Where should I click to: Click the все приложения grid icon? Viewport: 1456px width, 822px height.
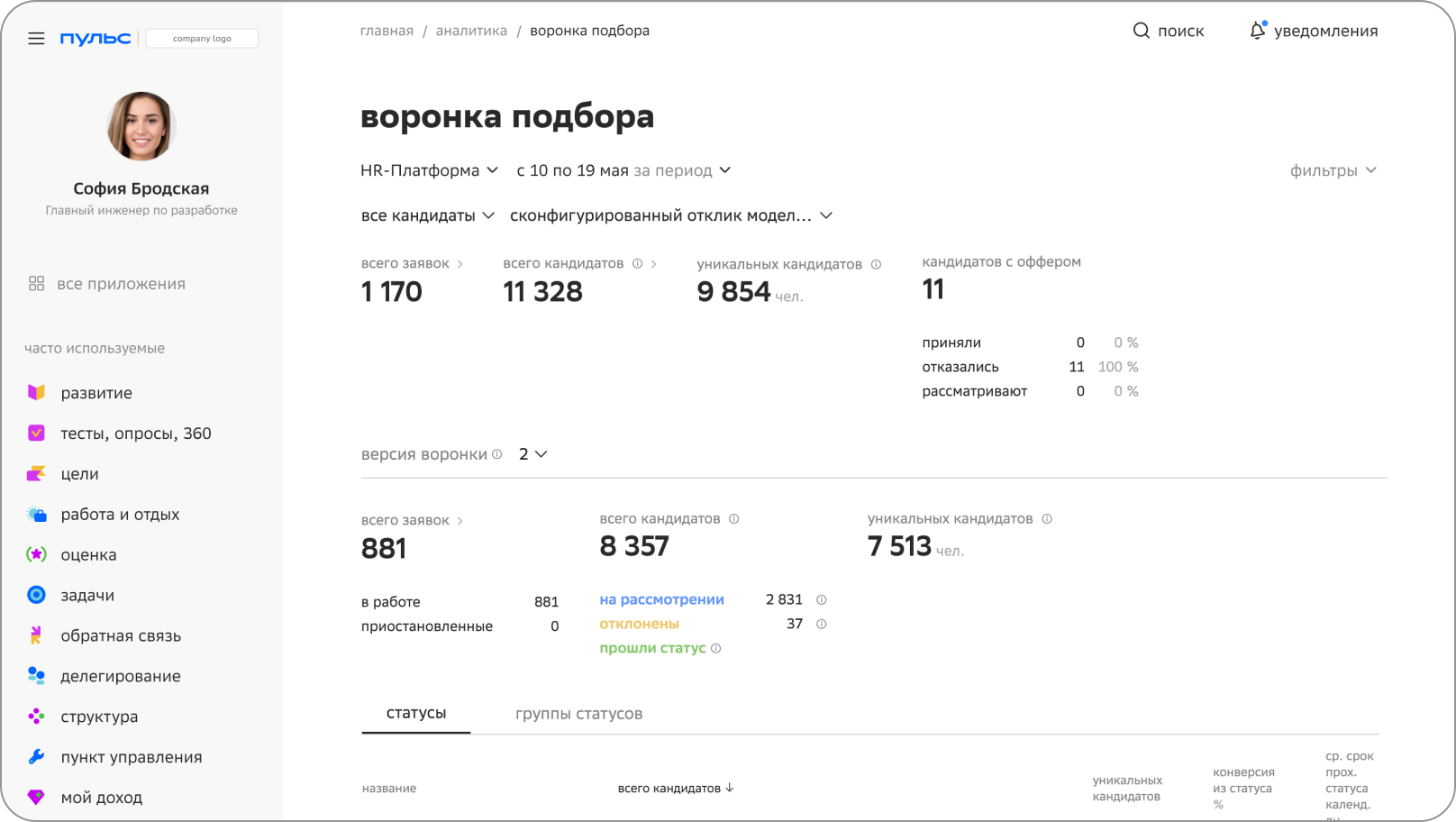[36, 284]
